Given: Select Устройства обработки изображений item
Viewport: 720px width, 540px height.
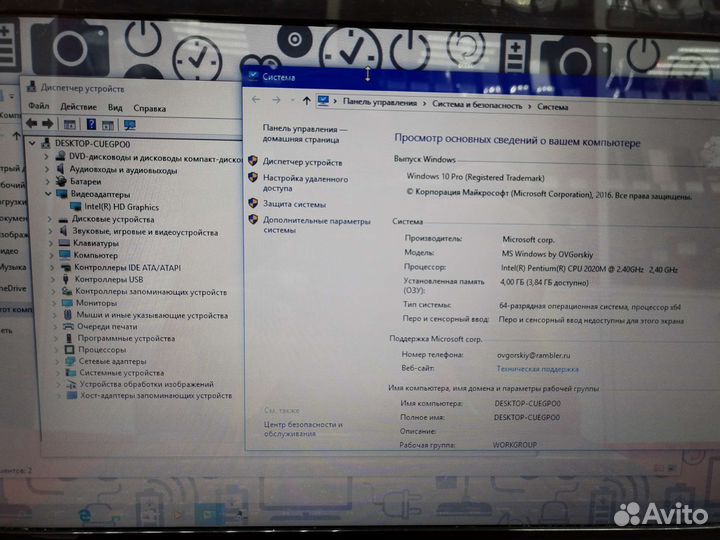Looking at the screenshot, I should tap(147, 384).
